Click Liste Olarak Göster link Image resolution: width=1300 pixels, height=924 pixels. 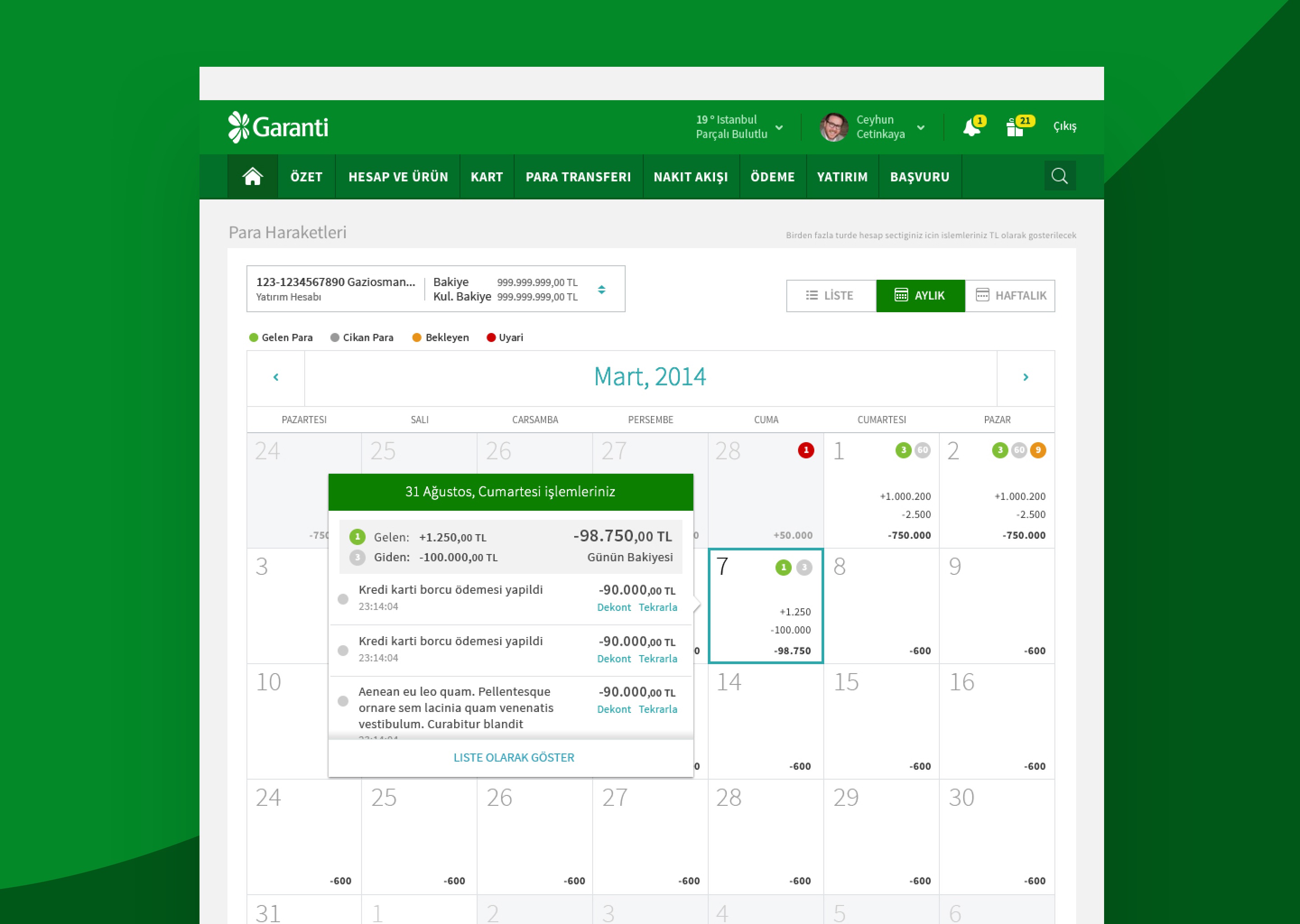pyautogui.click(x=513, y=758)
